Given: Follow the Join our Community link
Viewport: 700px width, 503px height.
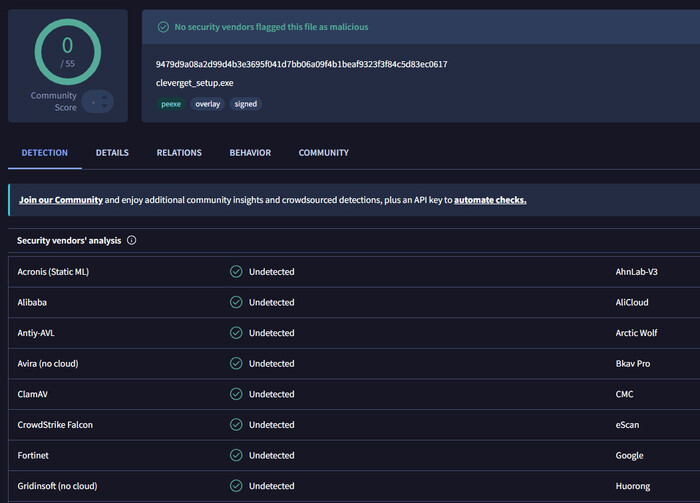Looking at the screenshot, I should (x=61, y=200).
